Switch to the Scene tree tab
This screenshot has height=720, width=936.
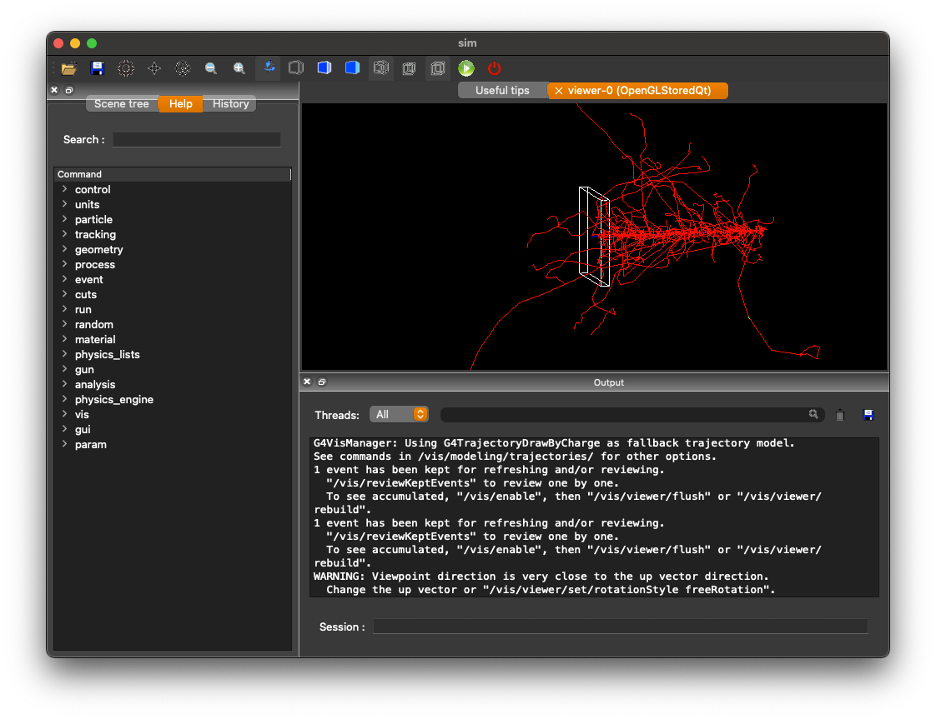(121, 104)
